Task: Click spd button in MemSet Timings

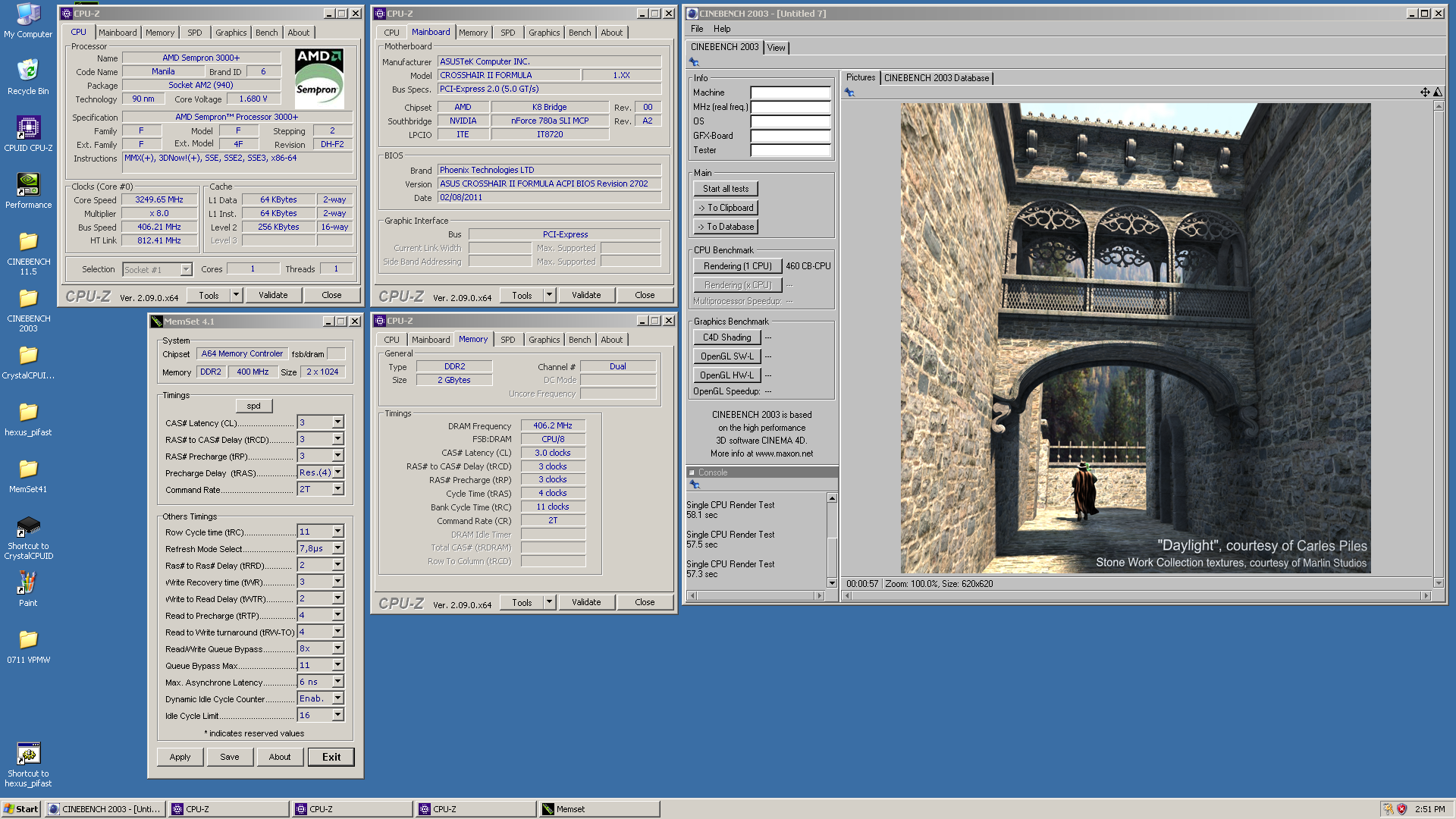Action: point(253,406)
